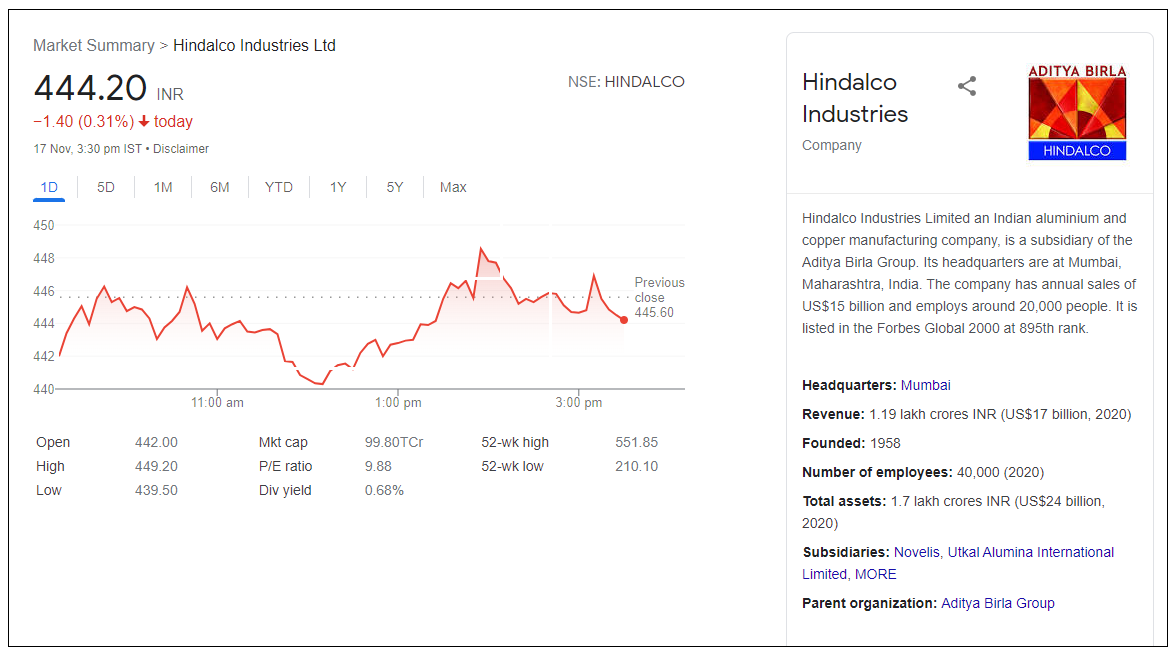
Task: Click the NSE: HINDALCO ticker label
Action: [626, 82]
